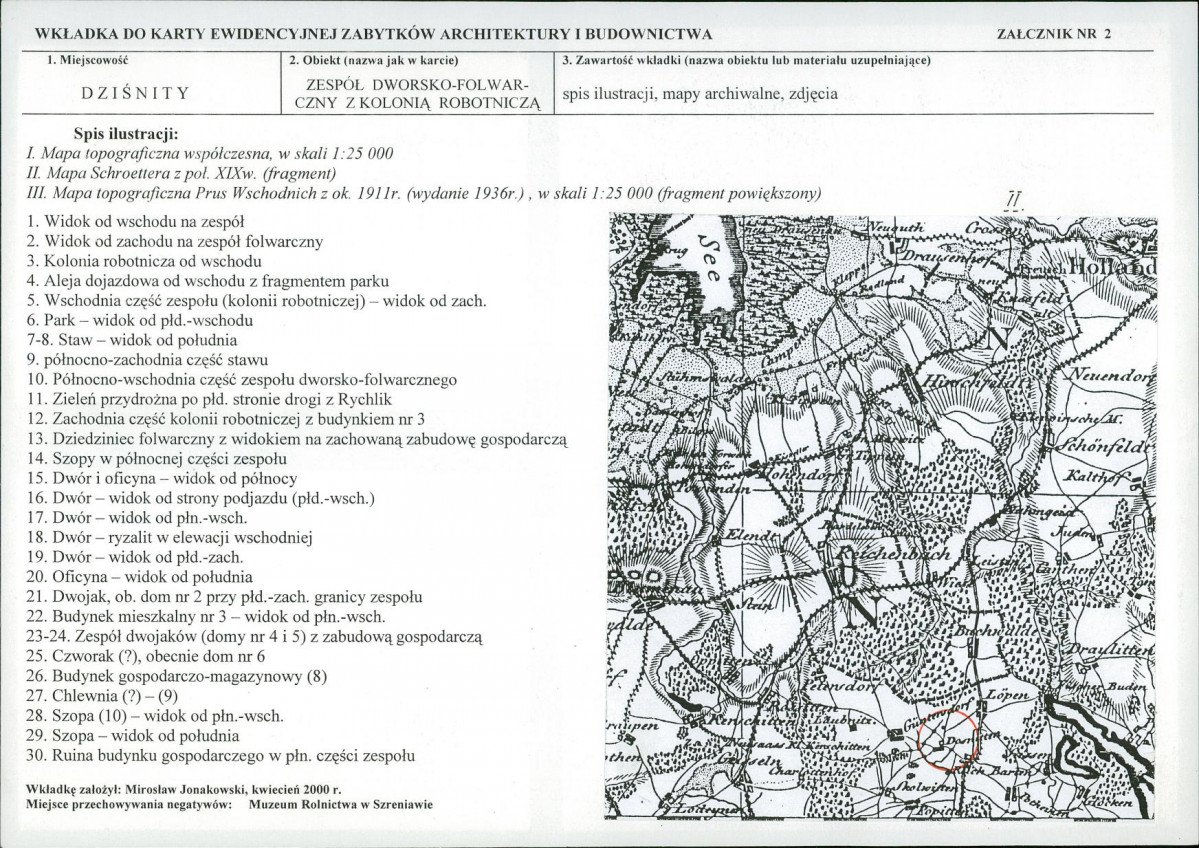Click item '18. Dwór – ryzalit w elewacji wschodniej'
The height and width of the screenshot is (848, 1199).
[x=170, y=538]
